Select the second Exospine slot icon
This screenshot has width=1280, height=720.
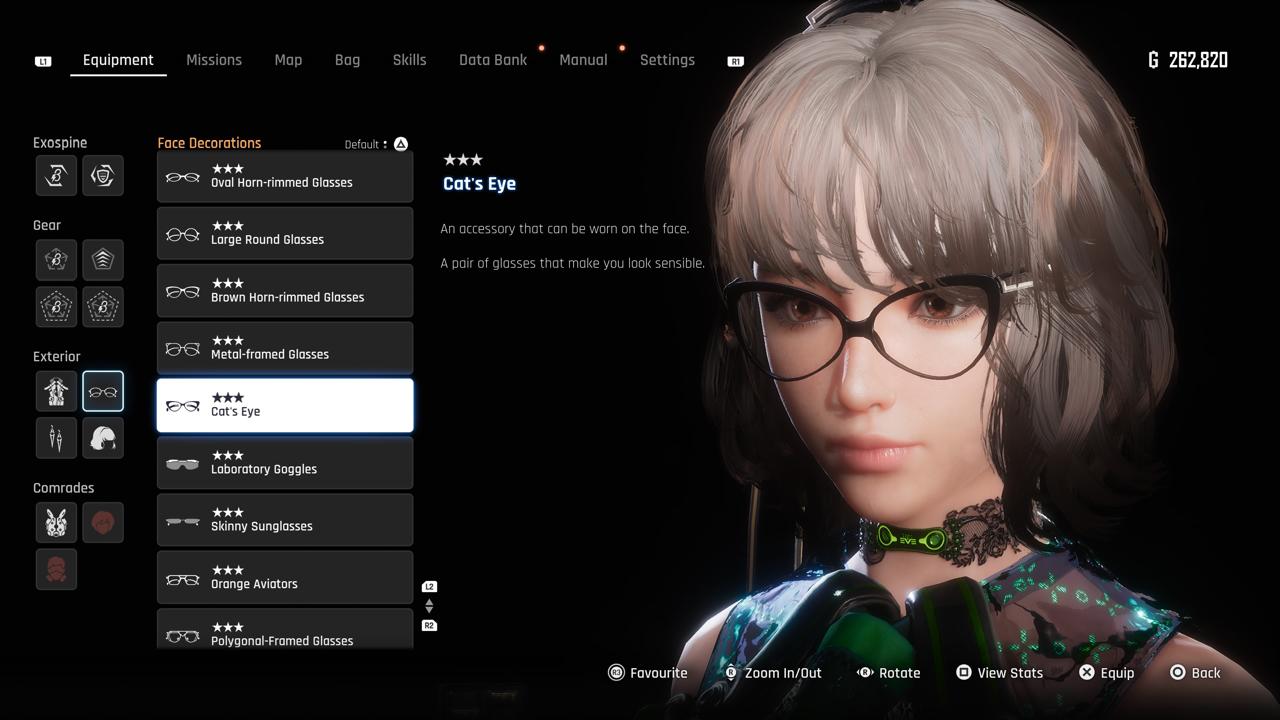(x=103, y=175)
